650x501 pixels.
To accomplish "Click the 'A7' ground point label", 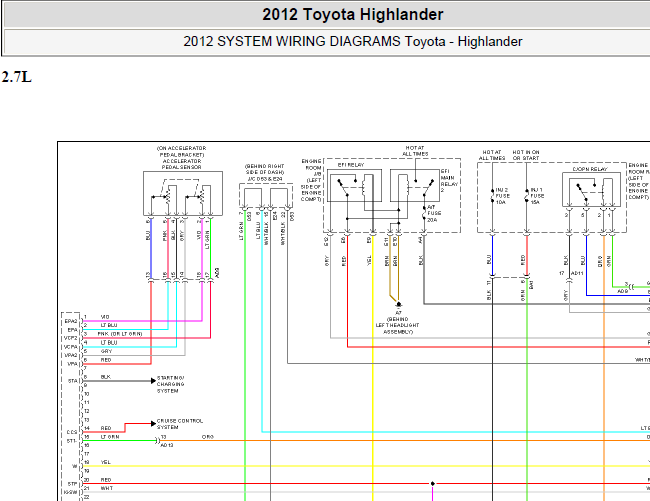I will [398, 313].
